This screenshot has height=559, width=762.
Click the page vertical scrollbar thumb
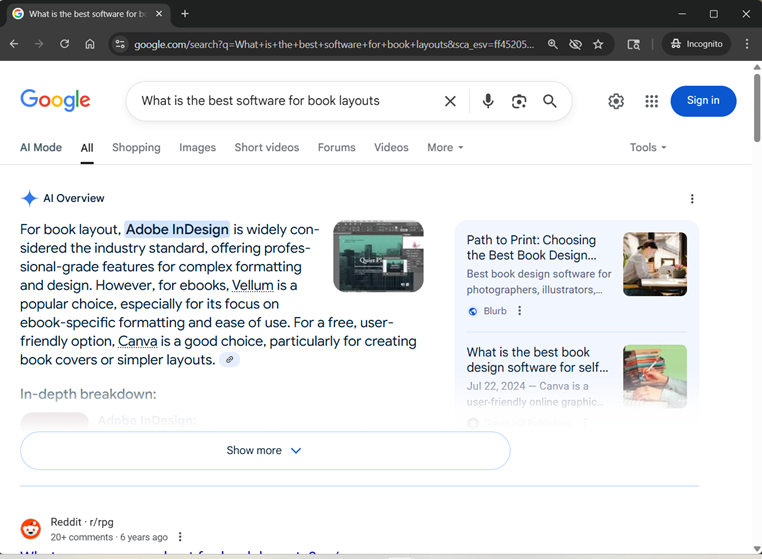point(757,107)
